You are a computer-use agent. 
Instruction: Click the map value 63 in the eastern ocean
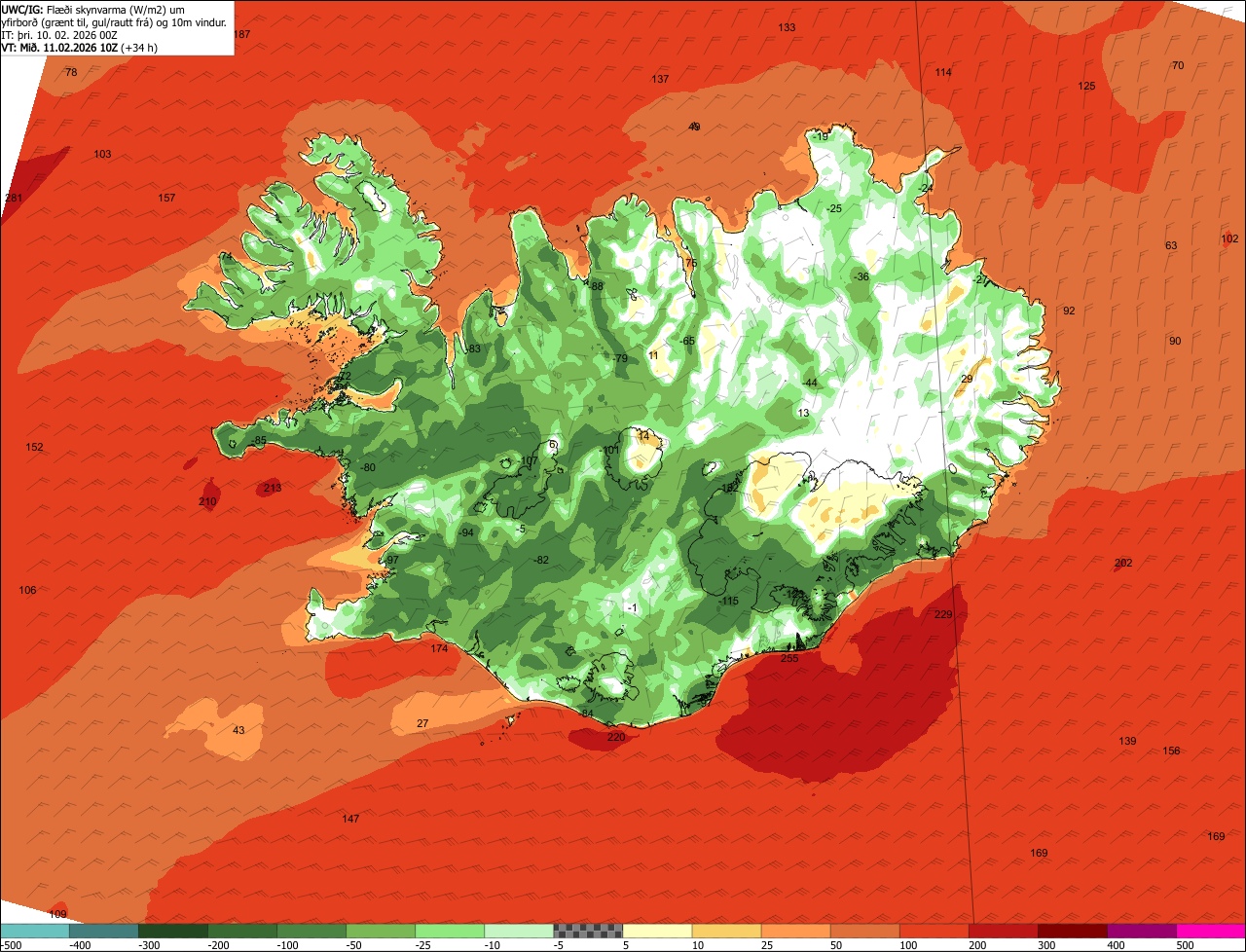(x=1171, y=246)
